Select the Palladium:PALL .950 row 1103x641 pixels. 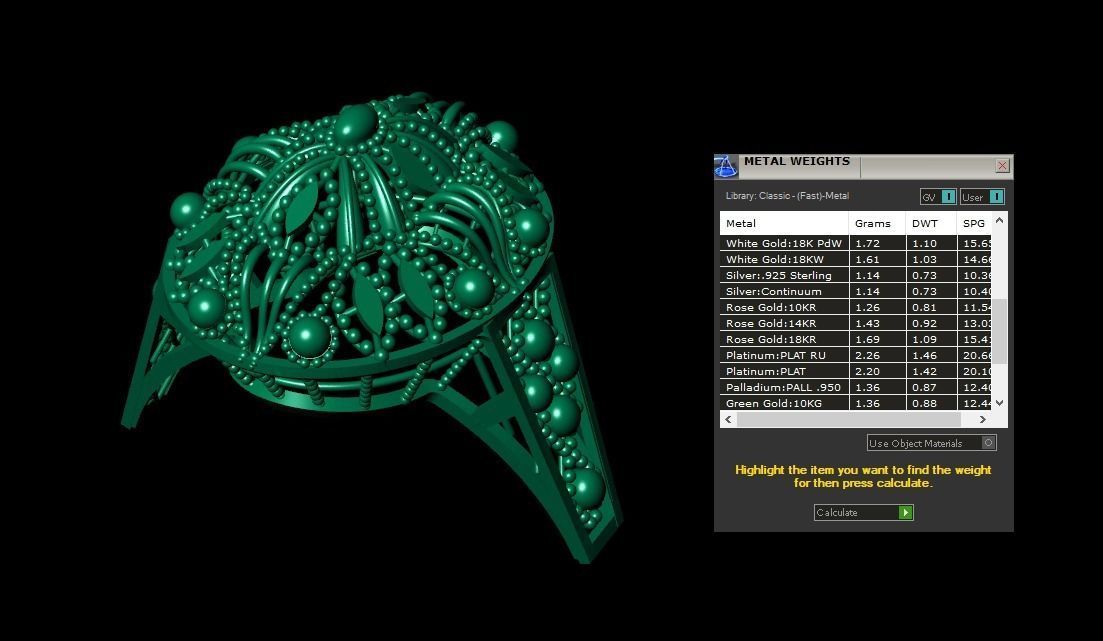click(x=855, y=388)
